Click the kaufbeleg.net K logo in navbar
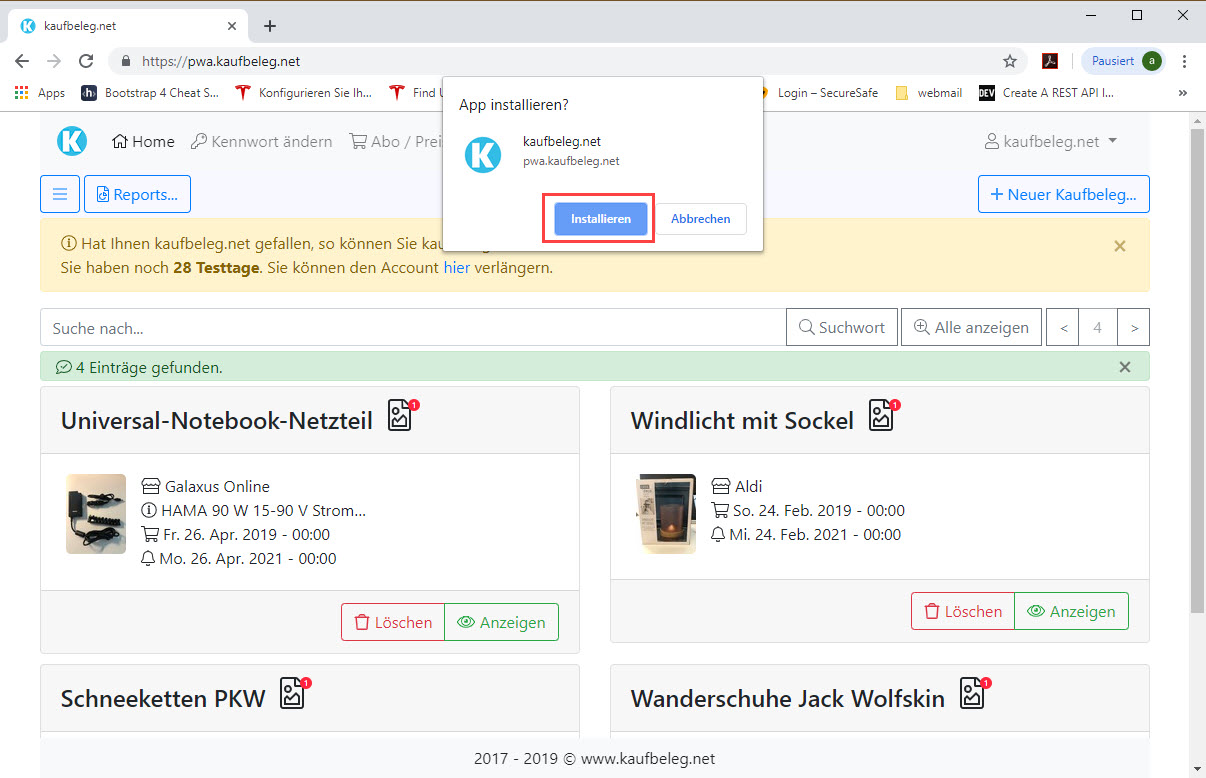This screenshot has height=778, width=1206. pyautogui.click(x=72, y=141)
